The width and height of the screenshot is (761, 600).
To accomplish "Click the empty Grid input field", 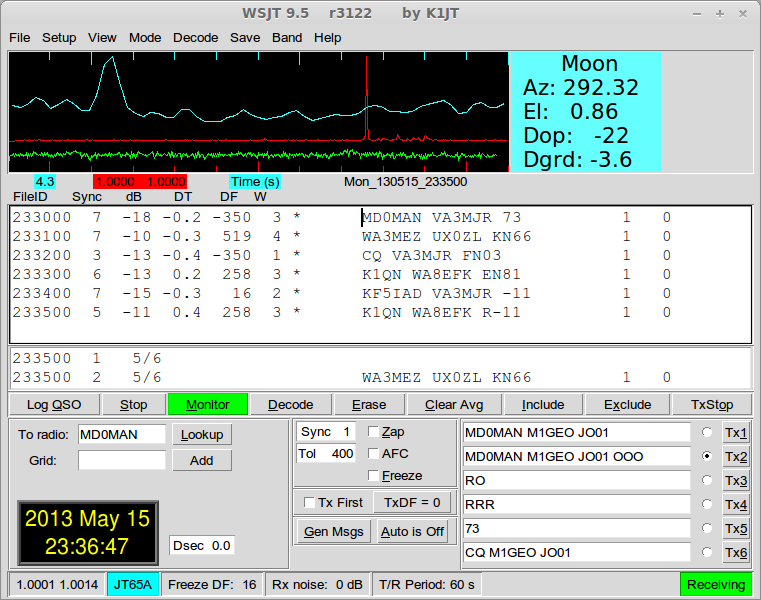I will [122, 460].
